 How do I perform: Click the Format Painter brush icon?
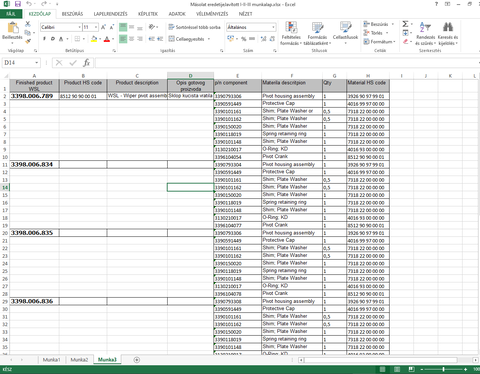click(x=28, y=41)
